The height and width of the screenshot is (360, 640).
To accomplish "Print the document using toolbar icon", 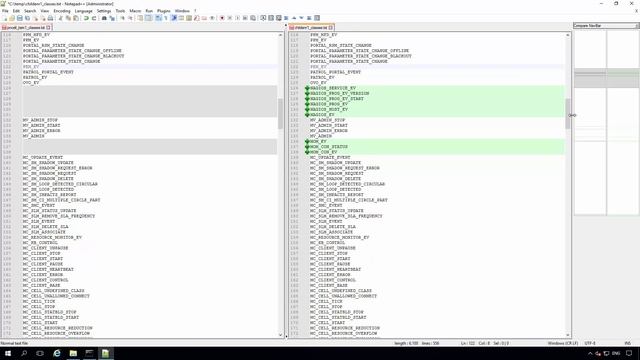I will click(51, 18).
